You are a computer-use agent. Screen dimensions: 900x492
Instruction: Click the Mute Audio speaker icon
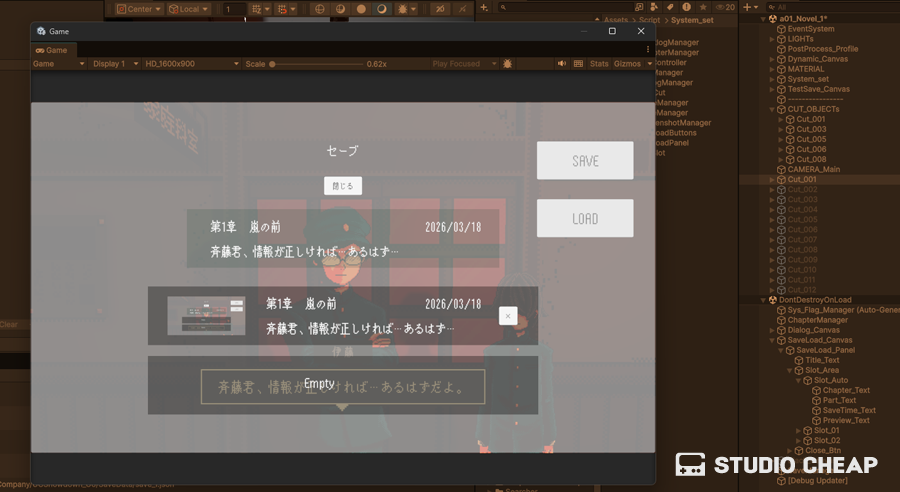pos(562,64)
